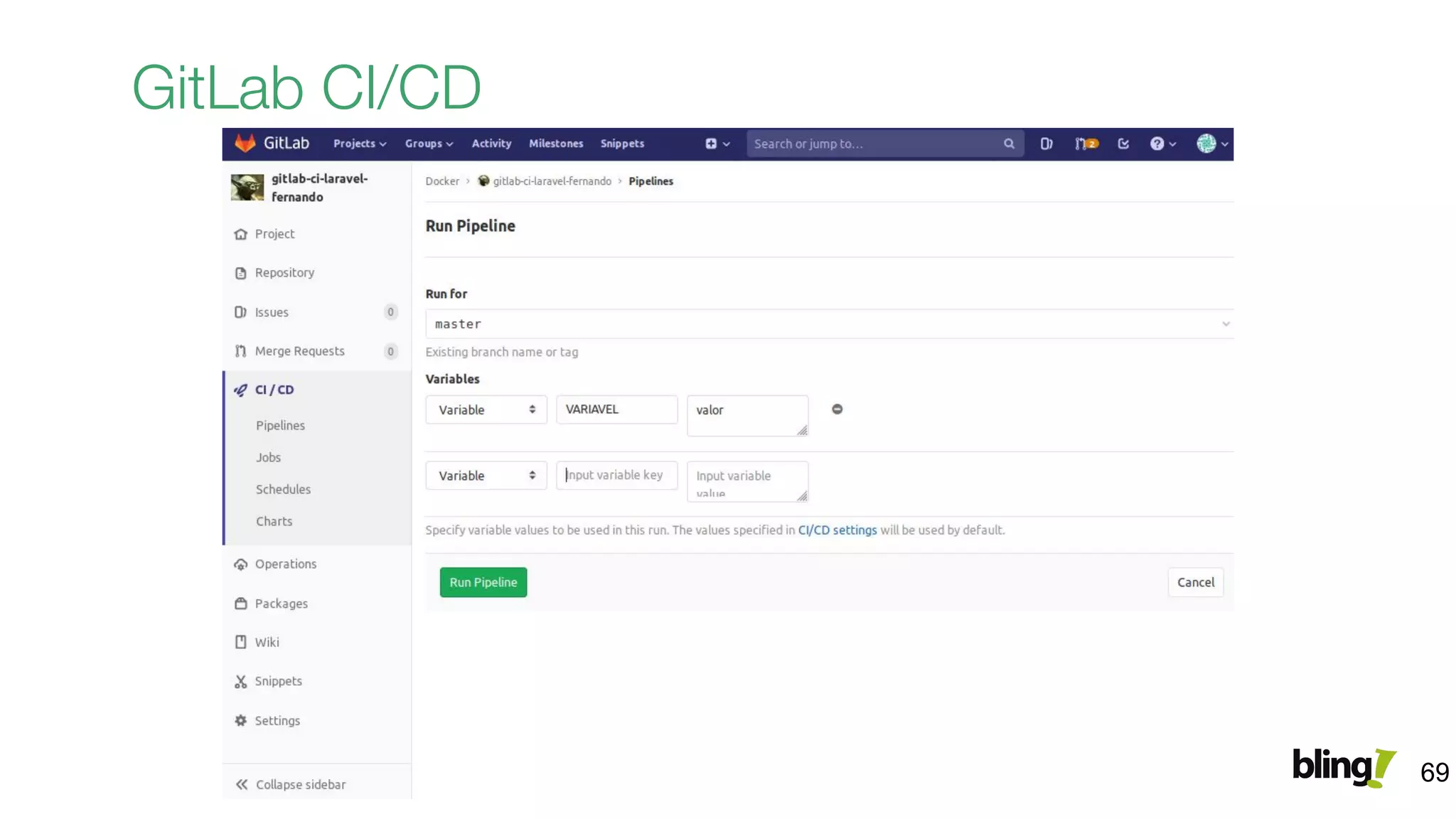The image size is (1456, 819).
Task: Click the valor value text area
Action: point(748,416)
